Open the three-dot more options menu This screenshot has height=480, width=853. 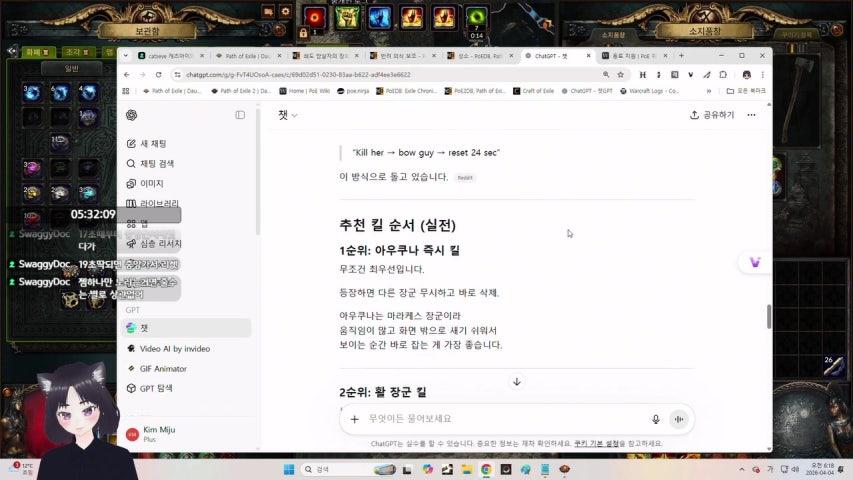point(752,115)
